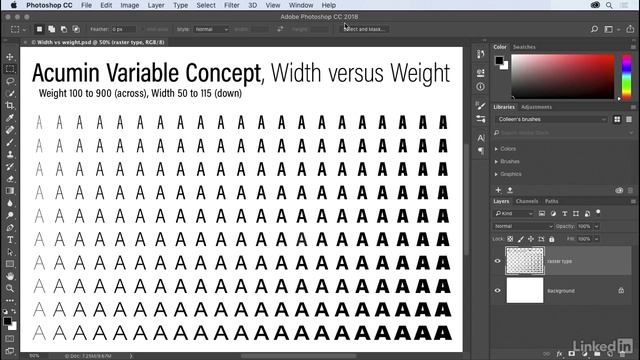
Task: Open the Kind filter dropdown
Action: (514, 213)
